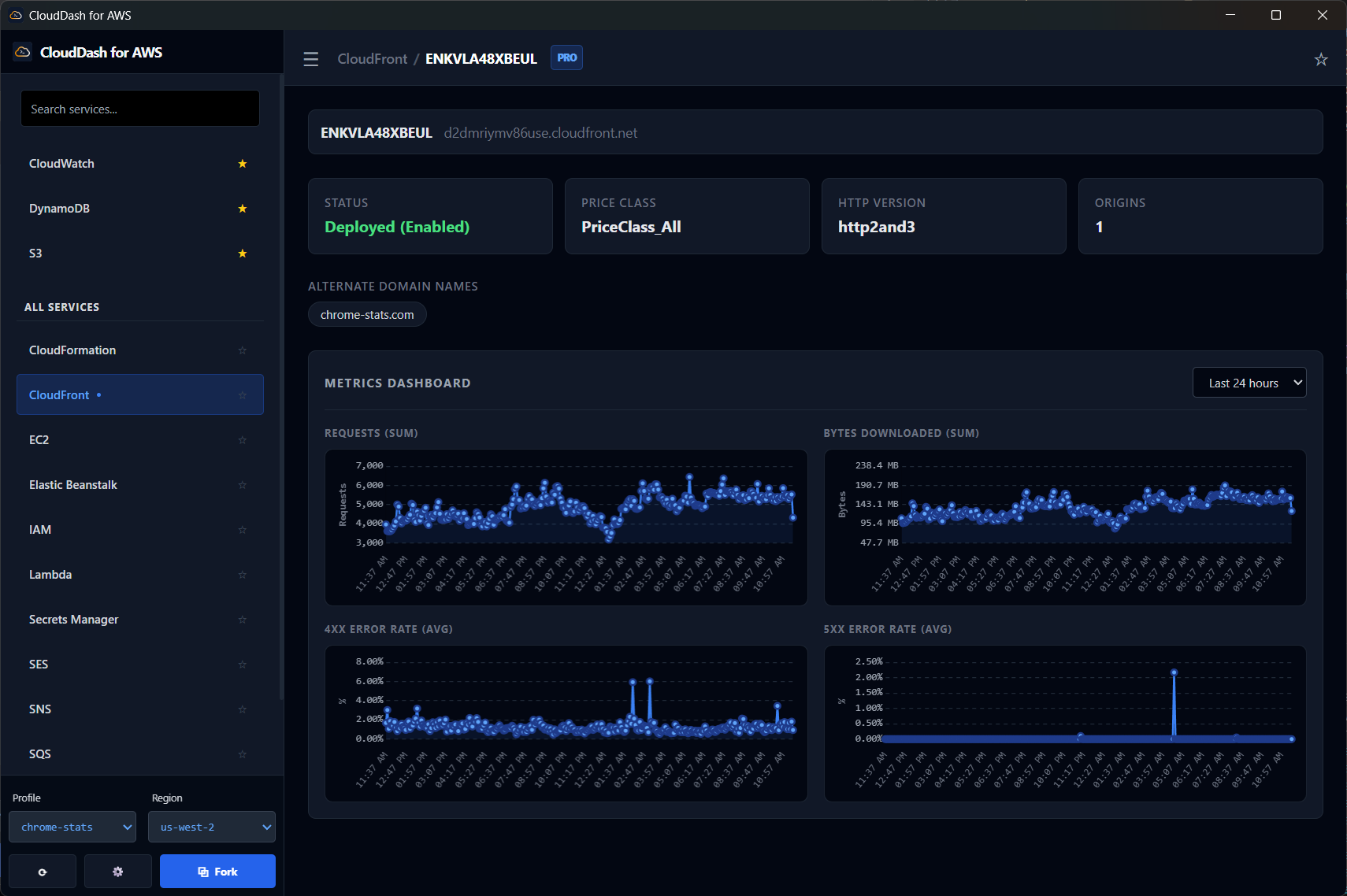Image resolution: width=1347 pixels, height=896 pixels.
Task: Select Secrets Manager in the services list
Action: pyautogui.click(x=73, y=620)
